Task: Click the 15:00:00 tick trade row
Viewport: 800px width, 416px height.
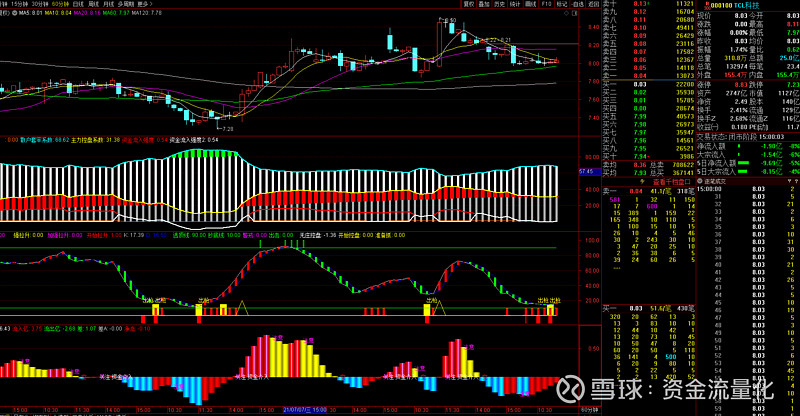Action: pyautogui.click(x=748, y=189)
